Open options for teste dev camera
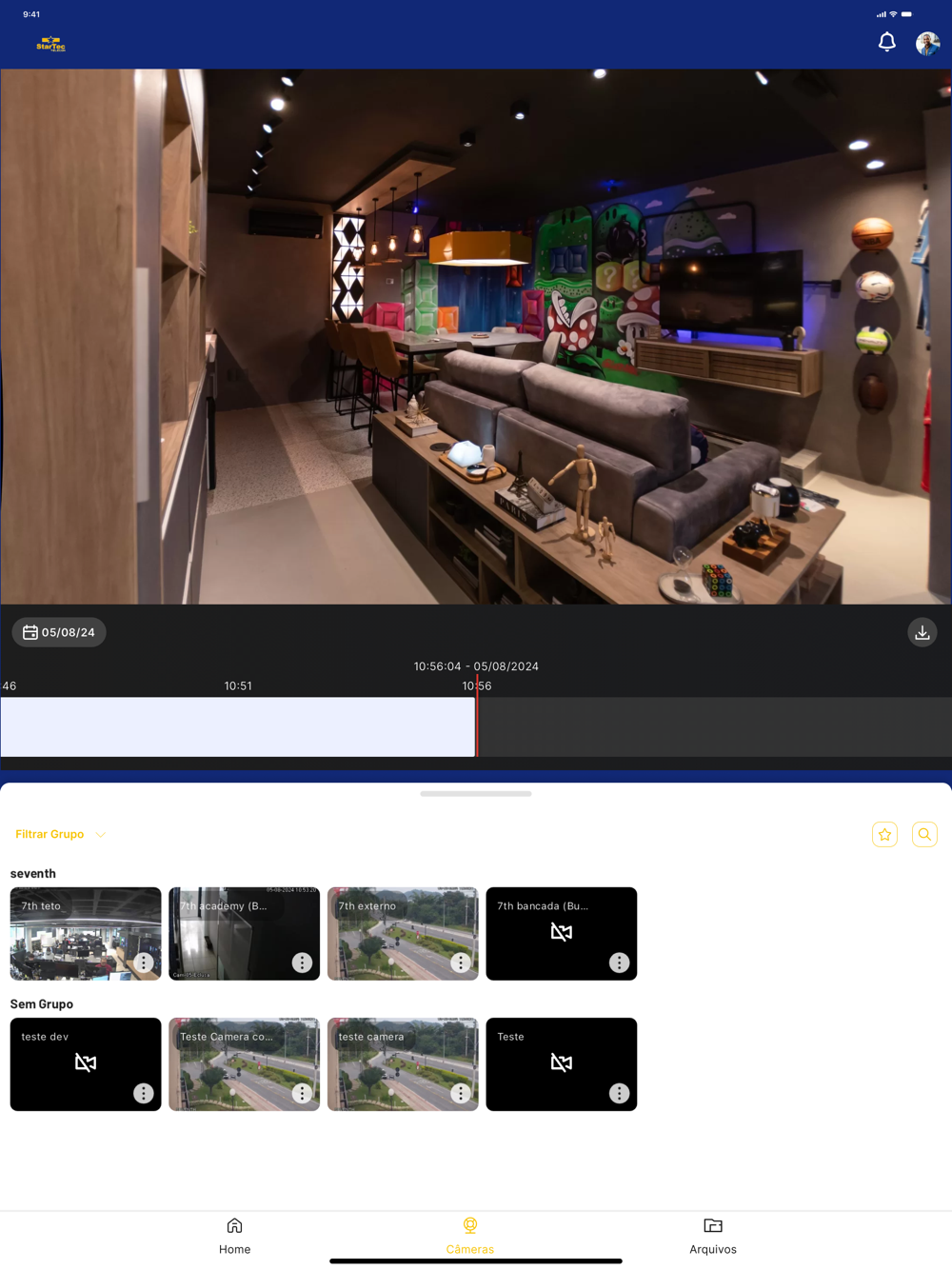 pos(143,1093)
